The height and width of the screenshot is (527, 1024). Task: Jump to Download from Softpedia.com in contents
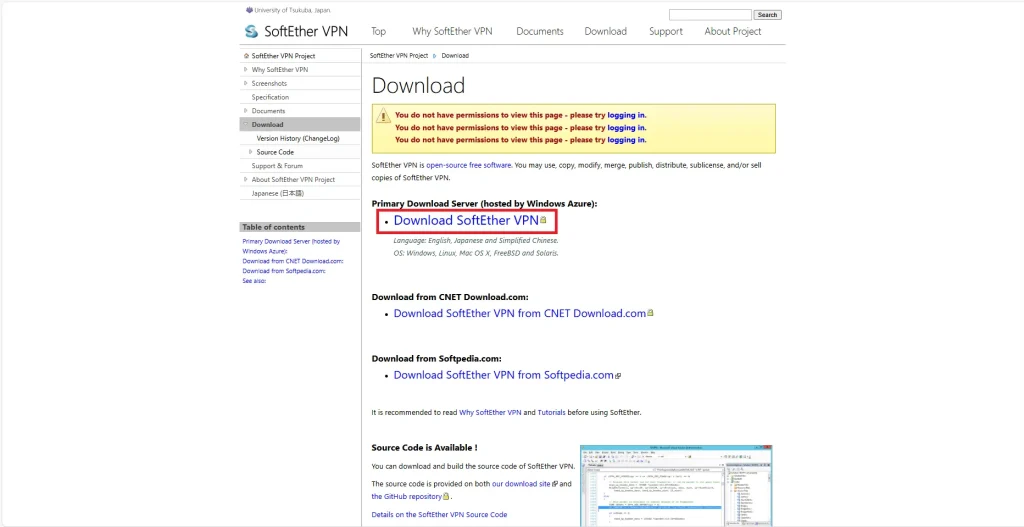point(283,270)
